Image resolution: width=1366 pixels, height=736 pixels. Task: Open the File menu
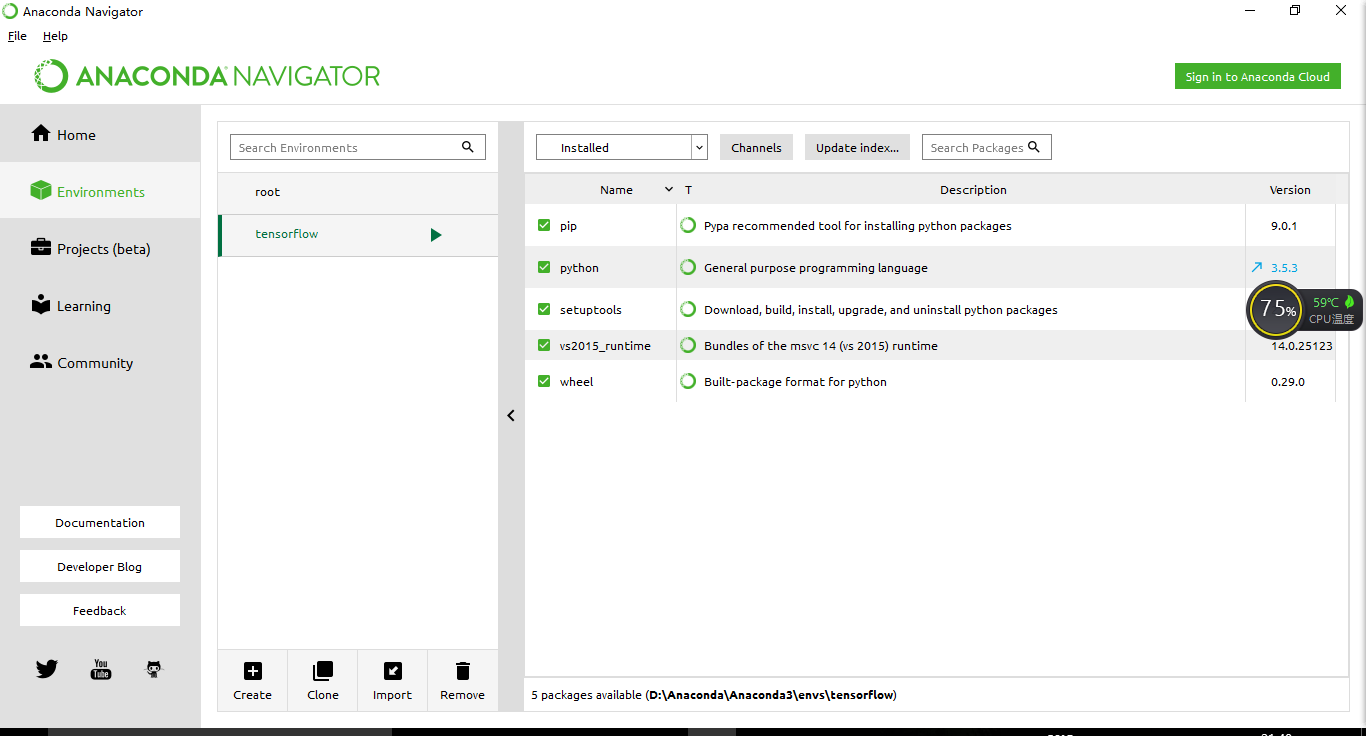[x=17, y=36]
